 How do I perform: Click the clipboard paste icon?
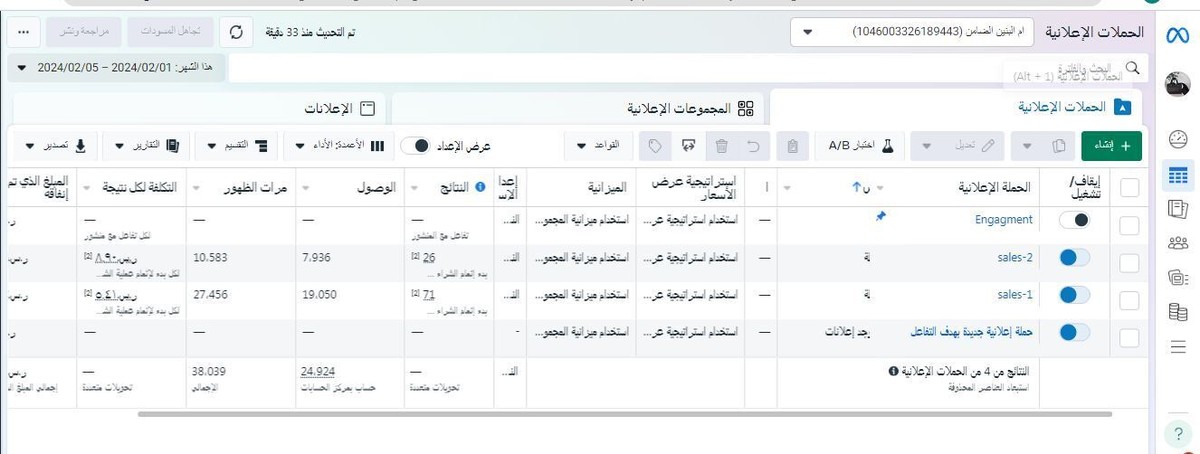tap(792, 146)
